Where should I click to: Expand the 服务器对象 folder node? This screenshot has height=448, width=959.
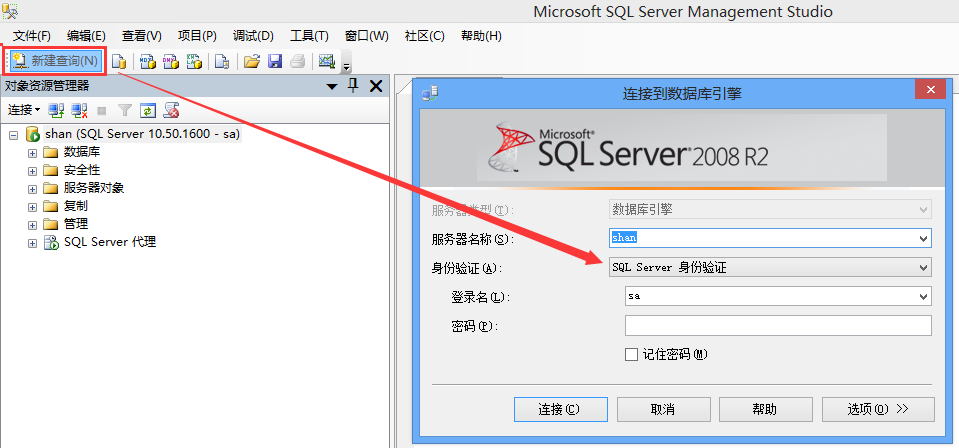coord(32,189)
